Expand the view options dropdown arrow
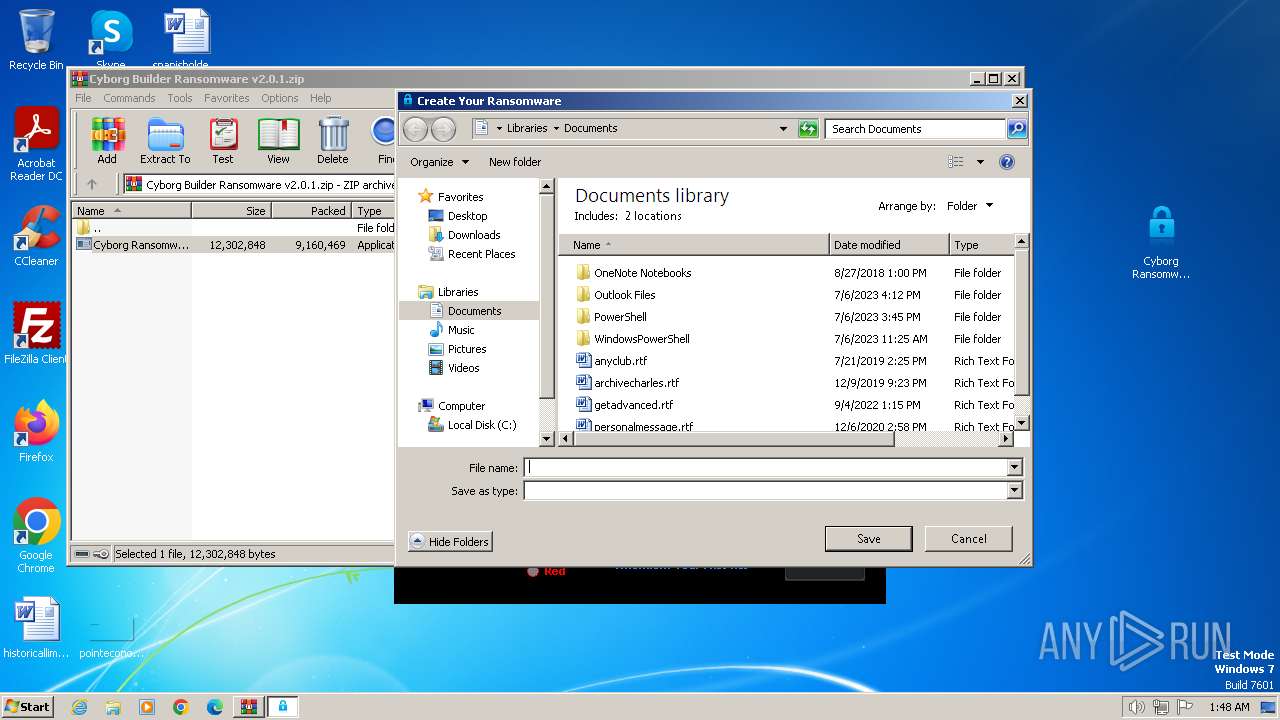The height and width of the screenshot is (720, 1280). point(980,161)
